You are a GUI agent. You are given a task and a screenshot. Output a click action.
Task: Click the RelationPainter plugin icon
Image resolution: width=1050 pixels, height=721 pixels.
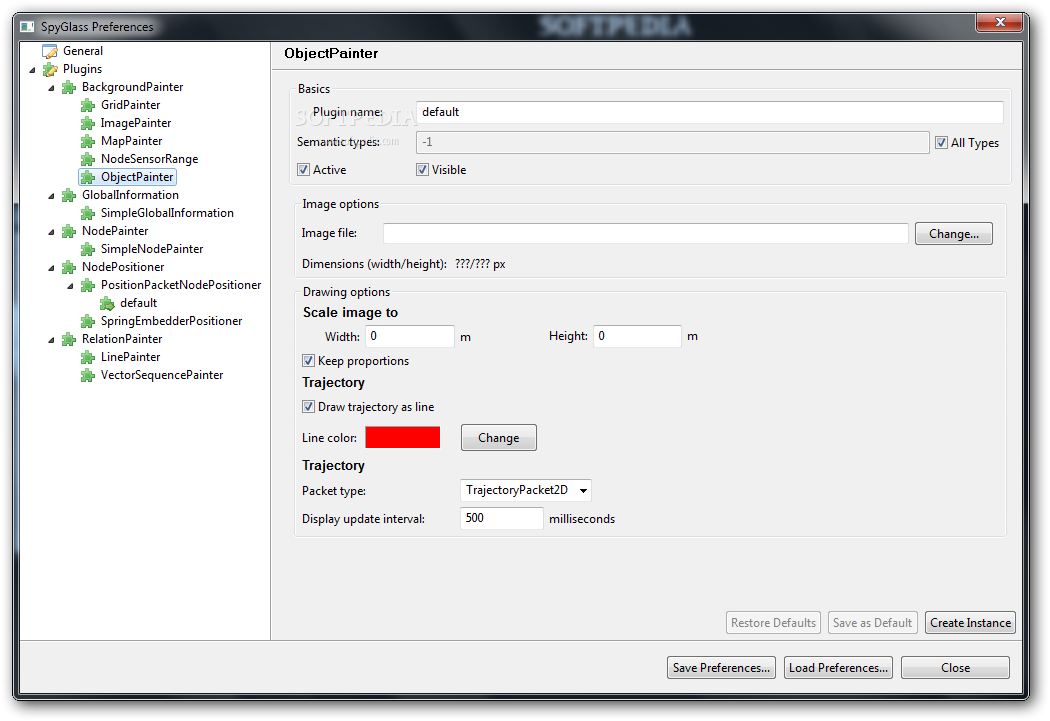click(x=68, y=340)
